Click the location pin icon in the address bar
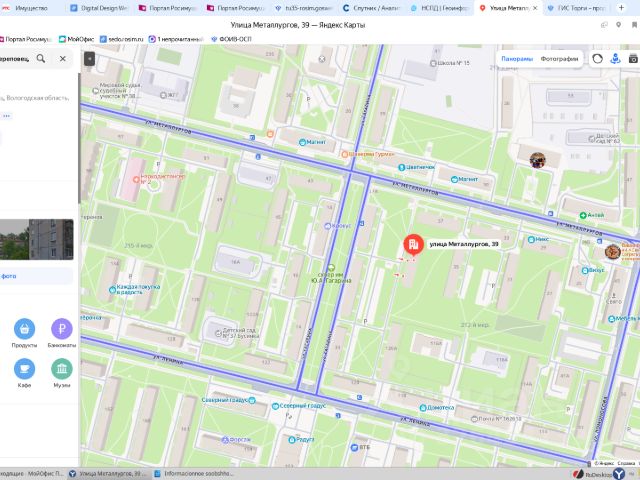Screen dimensions: 640x480 (619, 25)
